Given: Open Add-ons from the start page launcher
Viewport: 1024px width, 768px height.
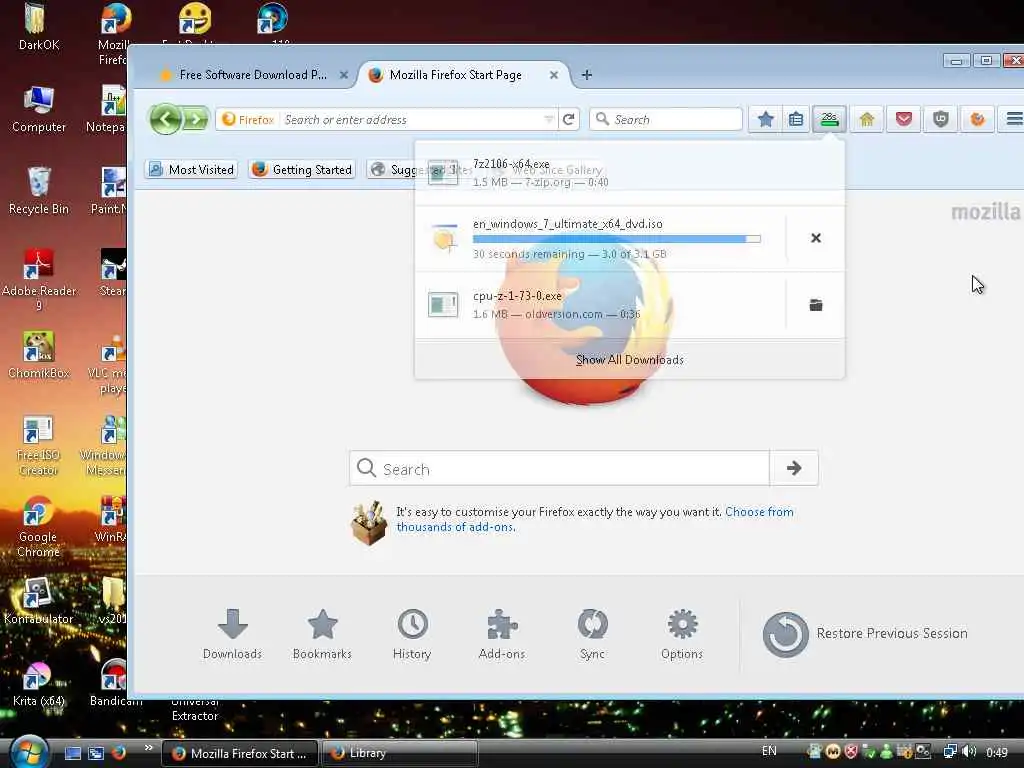Looking at the screenshot, I should click(x=502, y=635).
